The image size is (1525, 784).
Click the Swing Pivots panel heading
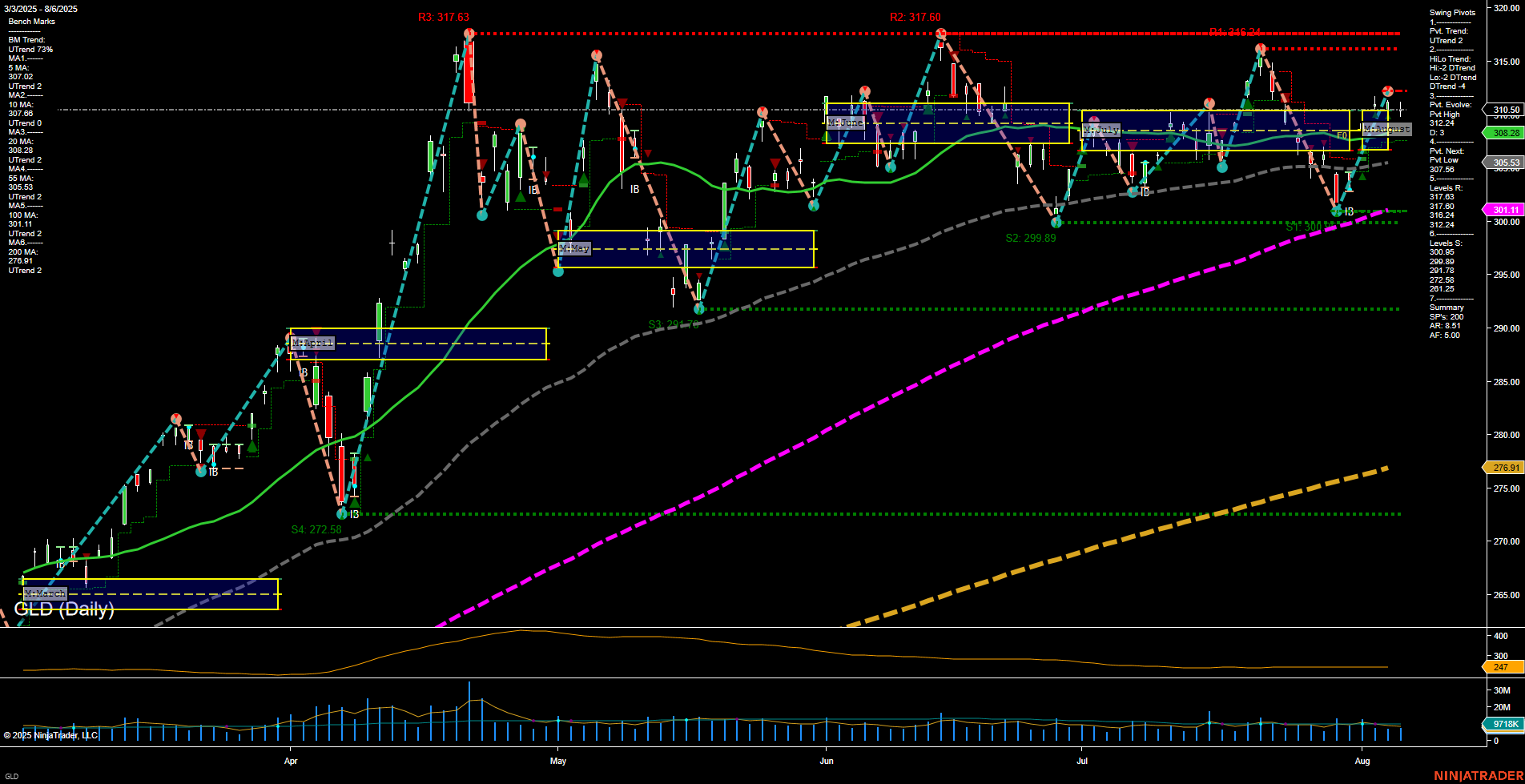(x=1452, y=13)
